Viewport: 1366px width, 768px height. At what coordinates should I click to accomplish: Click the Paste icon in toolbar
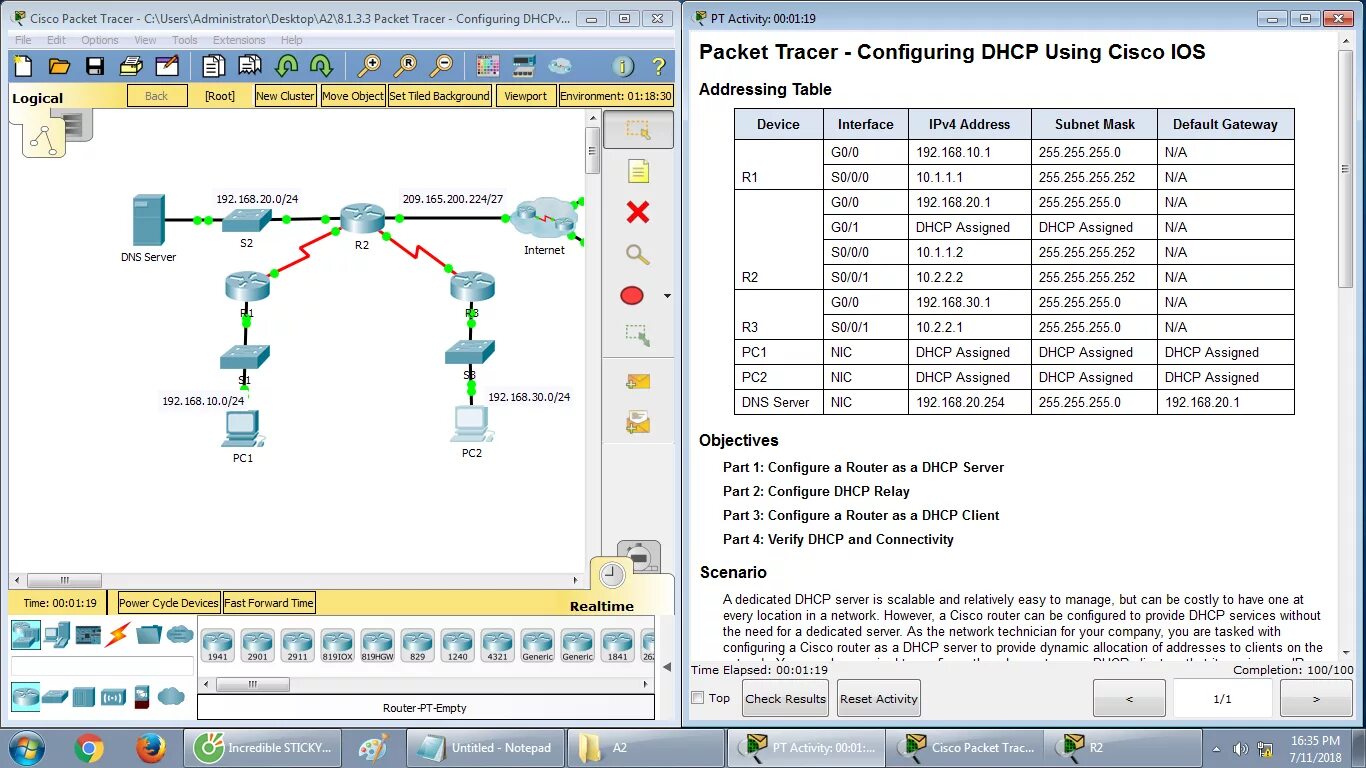(250, 66)
